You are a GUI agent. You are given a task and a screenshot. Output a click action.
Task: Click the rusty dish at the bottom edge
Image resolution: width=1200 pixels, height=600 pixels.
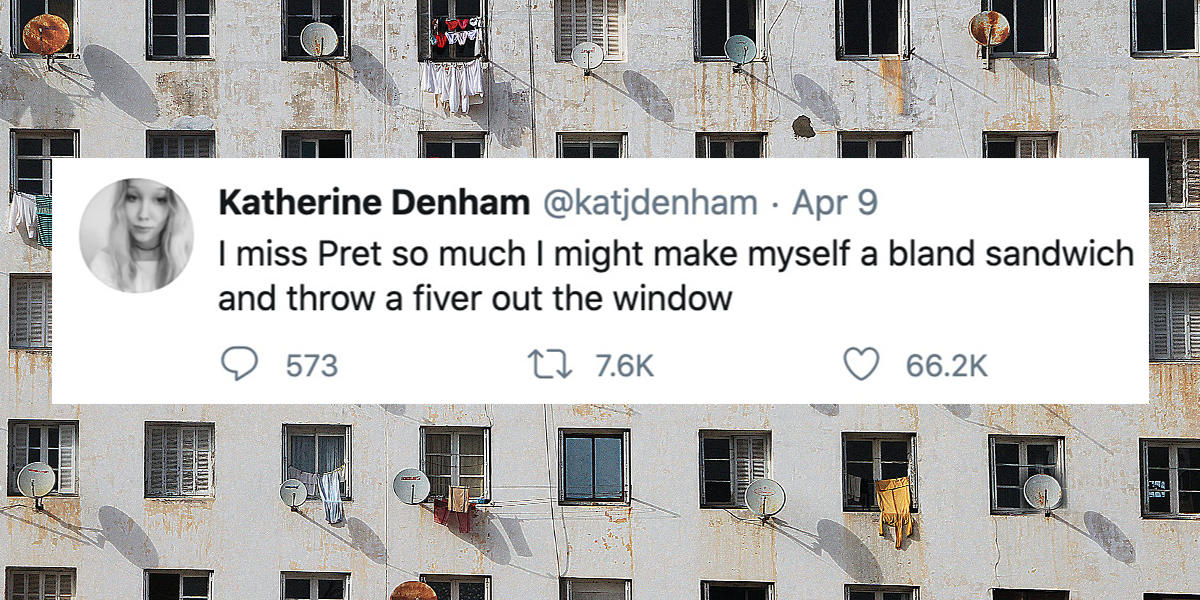413,591
